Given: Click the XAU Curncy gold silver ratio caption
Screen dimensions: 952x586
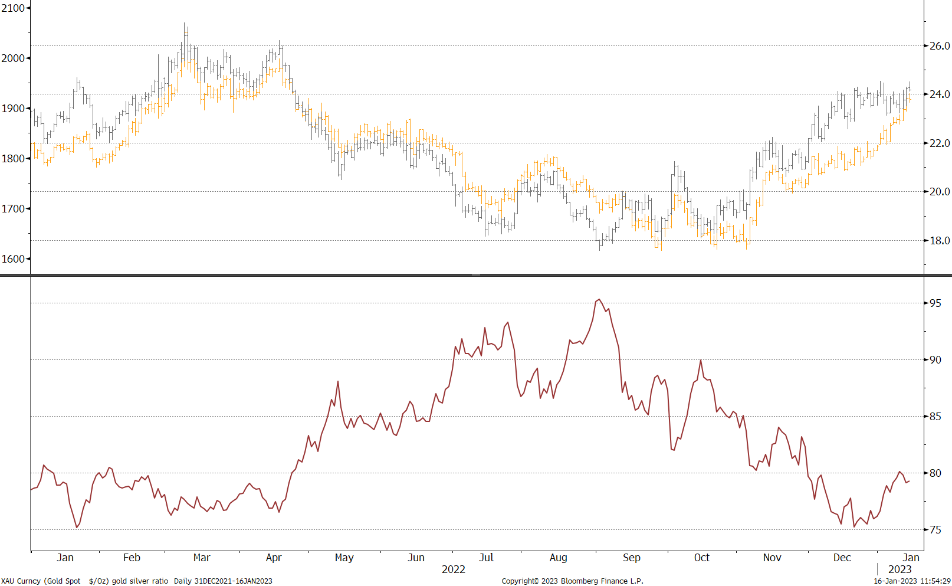Looking at the screenshot, I should (x=137, y=581).
